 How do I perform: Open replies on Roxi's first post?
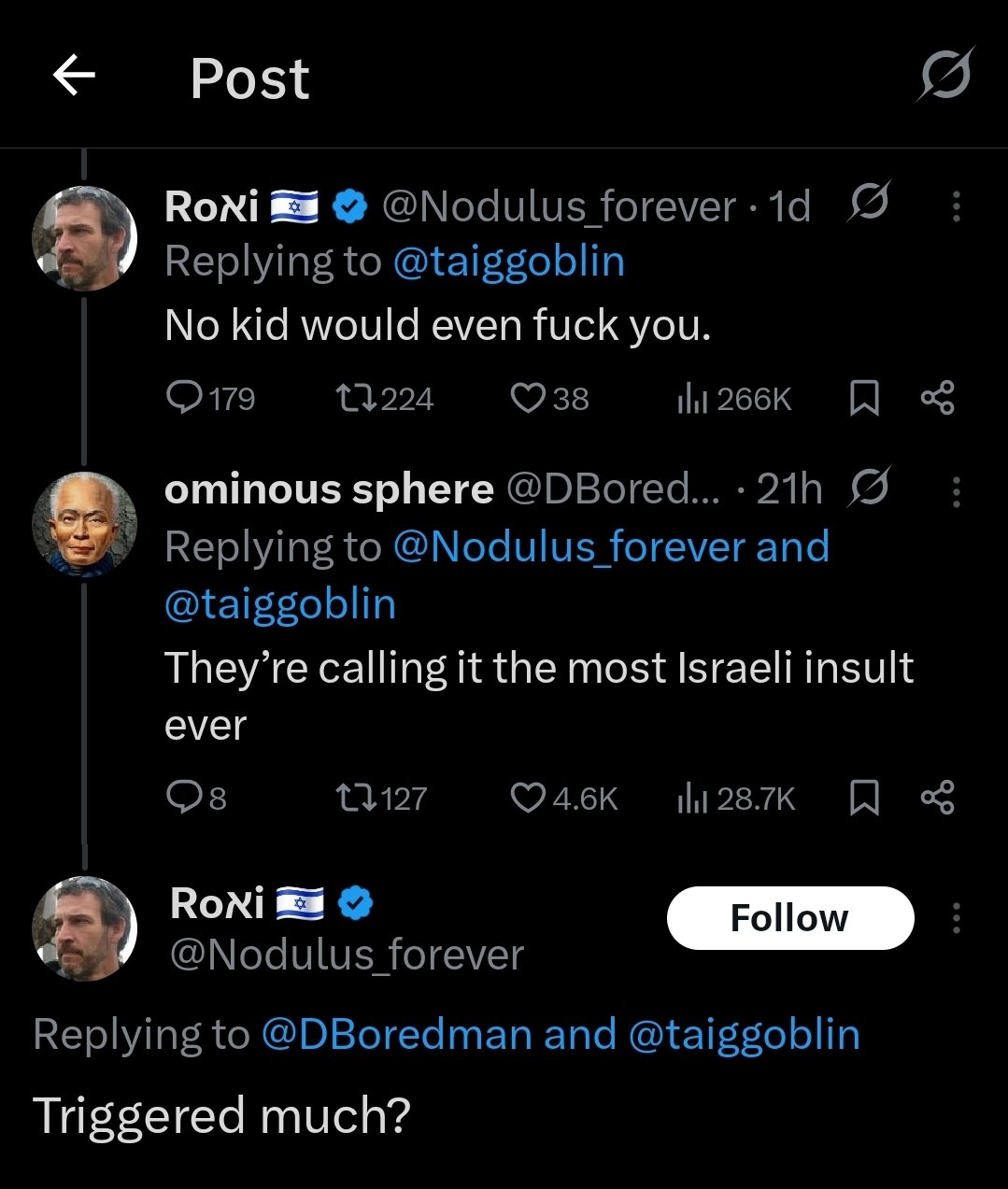click(185, 399)
